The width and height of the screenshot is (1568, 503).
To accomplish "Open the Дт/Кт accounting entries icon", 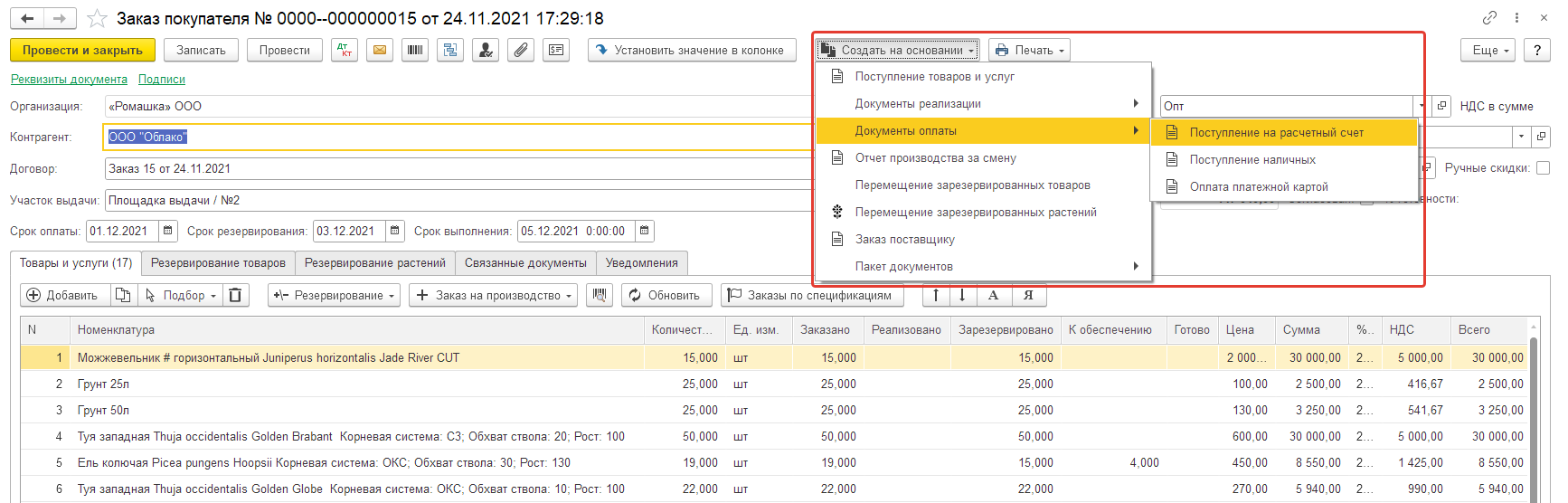I will (344, 51).
